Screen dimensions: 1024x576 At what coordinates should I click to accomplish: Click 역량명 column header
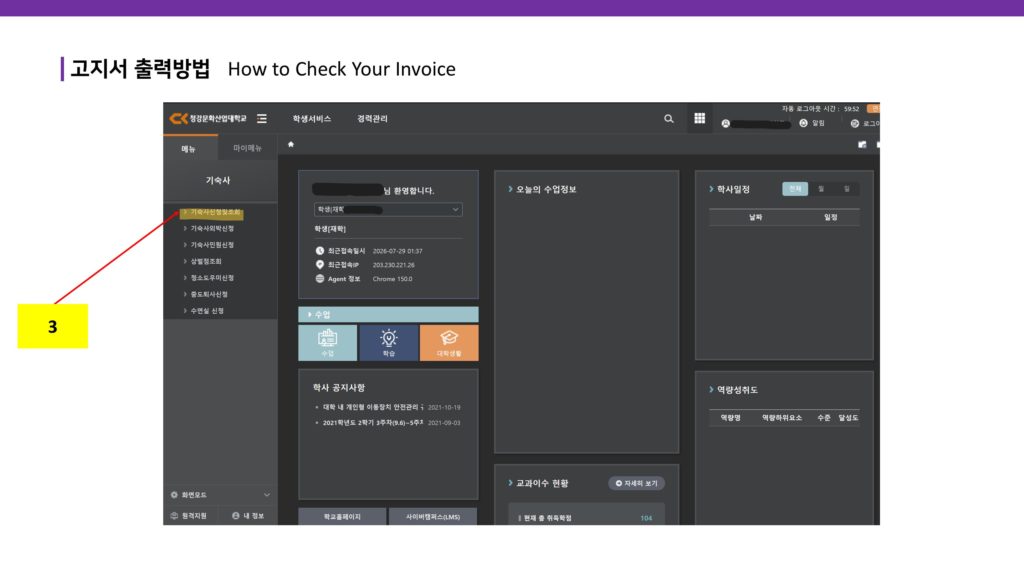(x=731, y=417)
